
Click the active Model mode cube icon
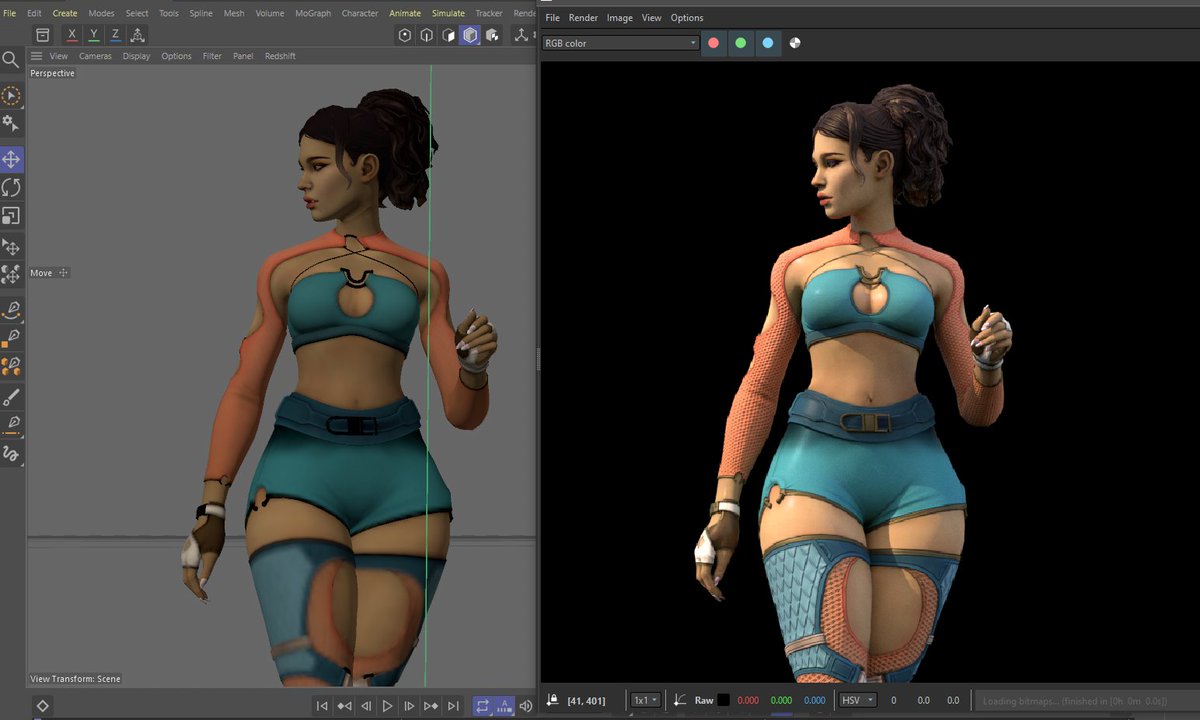471,35
